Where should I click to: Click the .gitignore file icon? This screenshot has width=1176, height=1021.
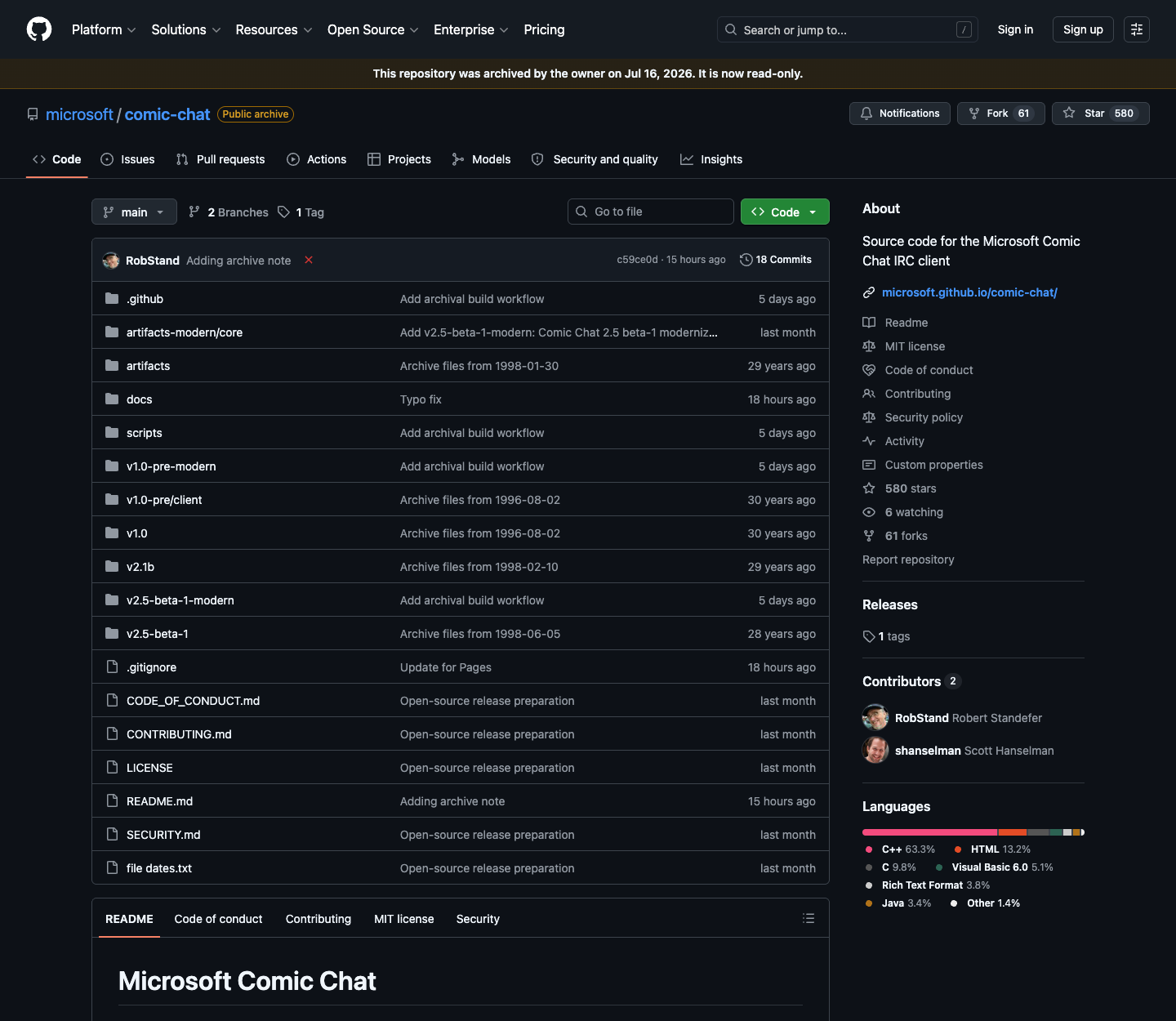coord(112,667)
